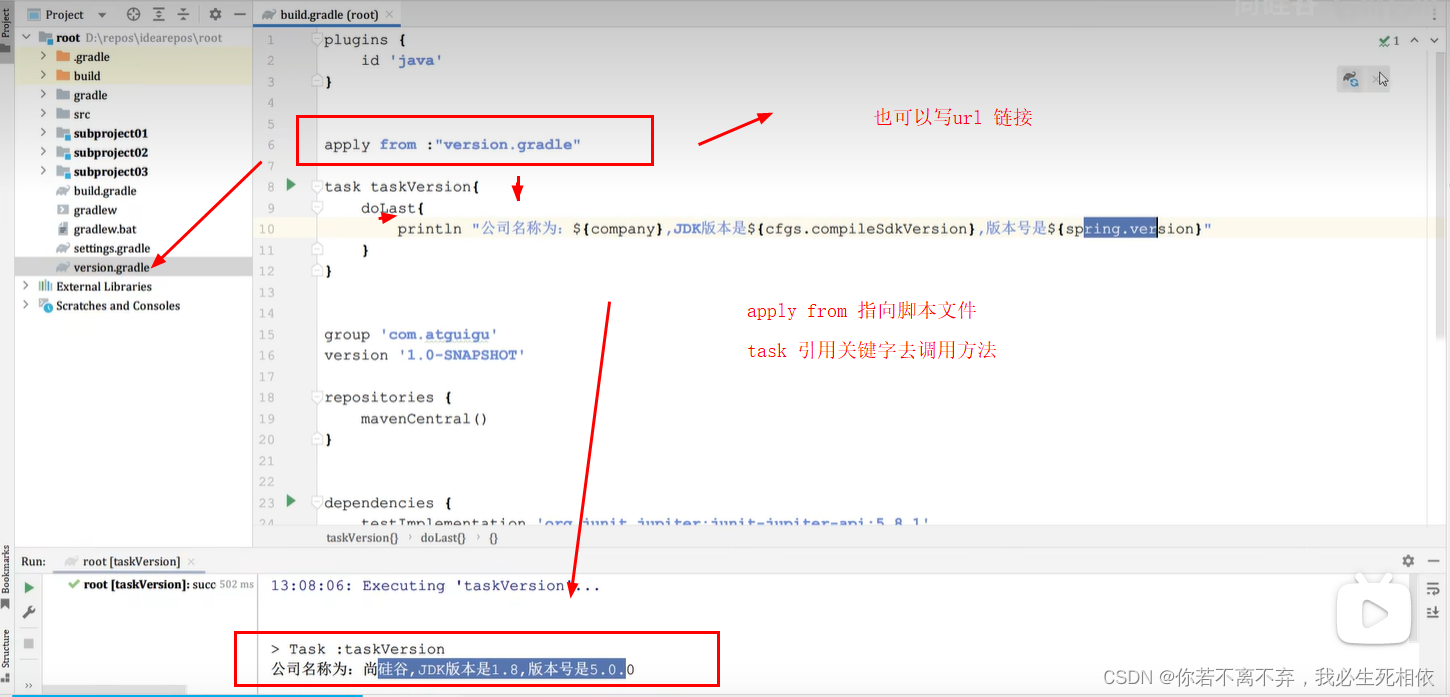Screen dimensions: 1450x697
Task: Run dependencies from the line 23 gutter arrow
Action: (291, 501)
